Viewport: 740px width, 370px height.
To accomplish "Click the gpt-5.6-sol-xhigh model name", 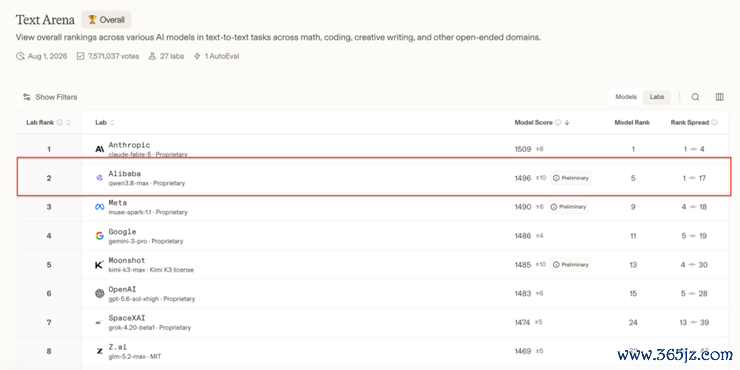I will click(134, 299).
